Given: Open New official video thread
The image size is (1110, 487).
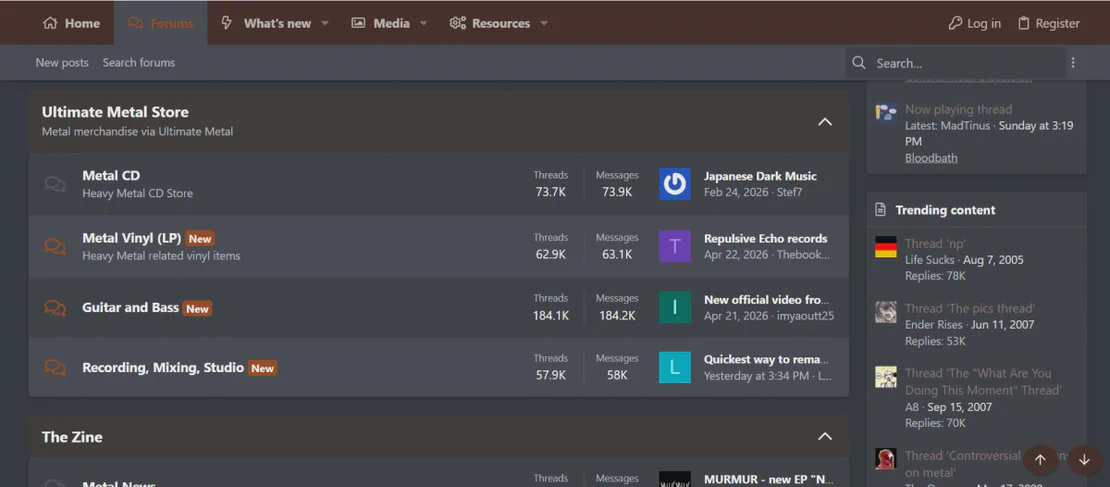Looking at the screenshot, I should pyautogui.click(x=767, y=299).
